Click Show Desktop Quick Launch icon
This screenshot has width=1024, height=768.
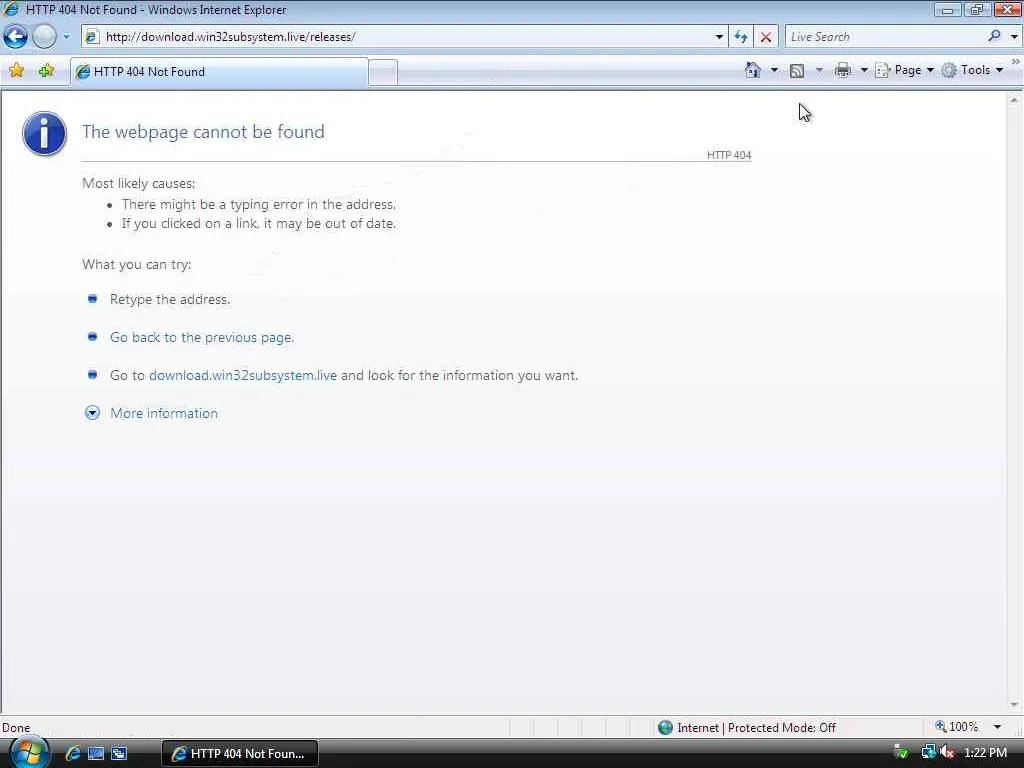pyautogui.click(x=95, y=753)
